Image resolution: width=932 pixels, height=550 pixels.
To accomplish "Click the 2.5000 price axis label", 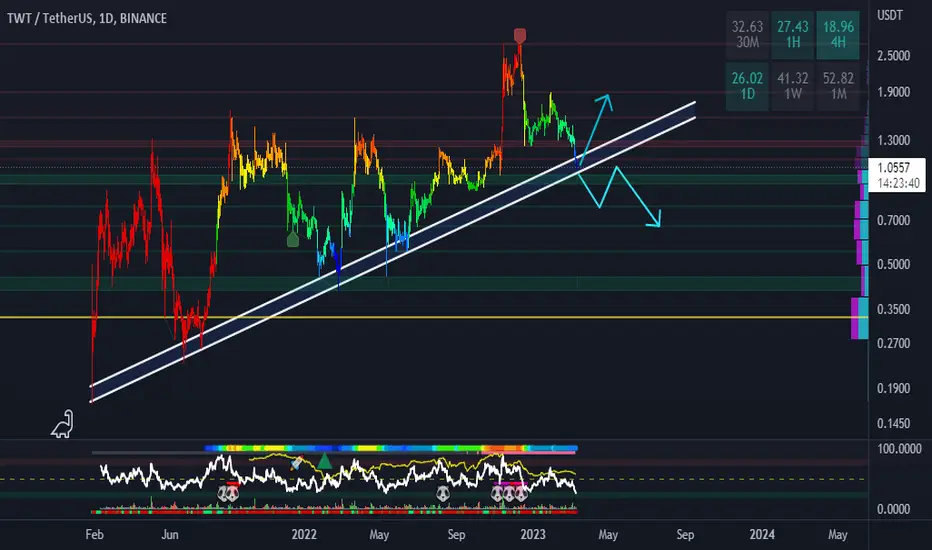I will tap(893, 55).
